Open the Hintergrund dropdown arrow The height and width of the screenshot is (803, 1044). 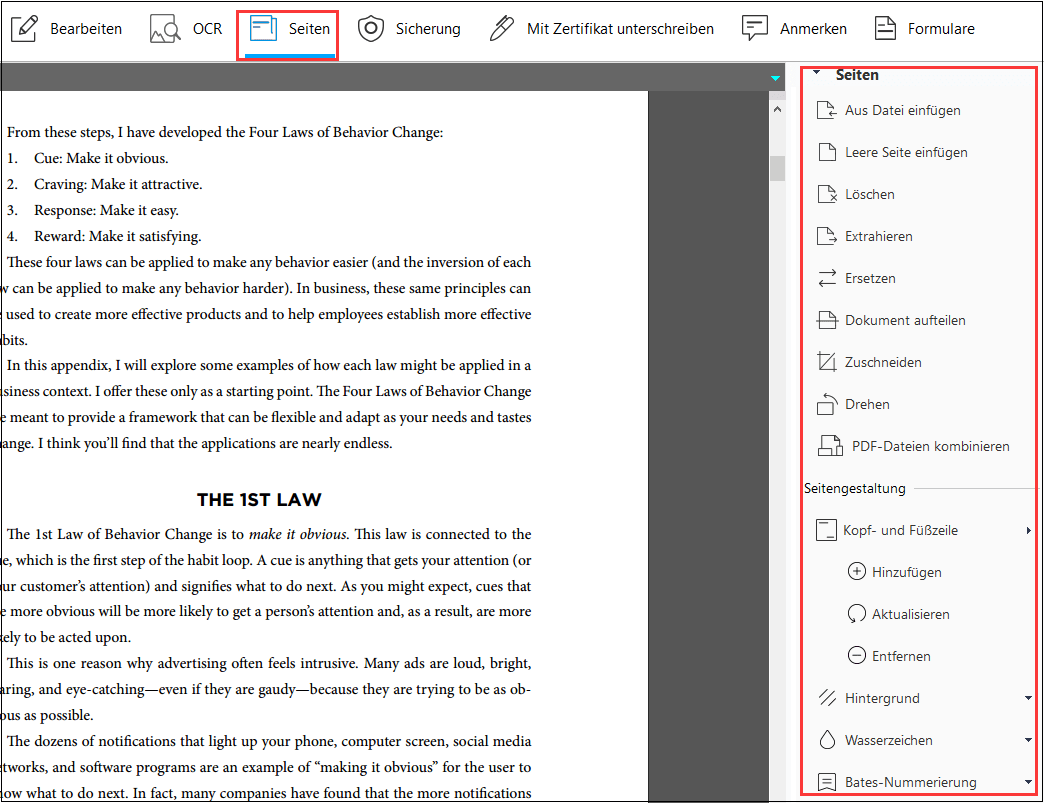[1029, 698]
